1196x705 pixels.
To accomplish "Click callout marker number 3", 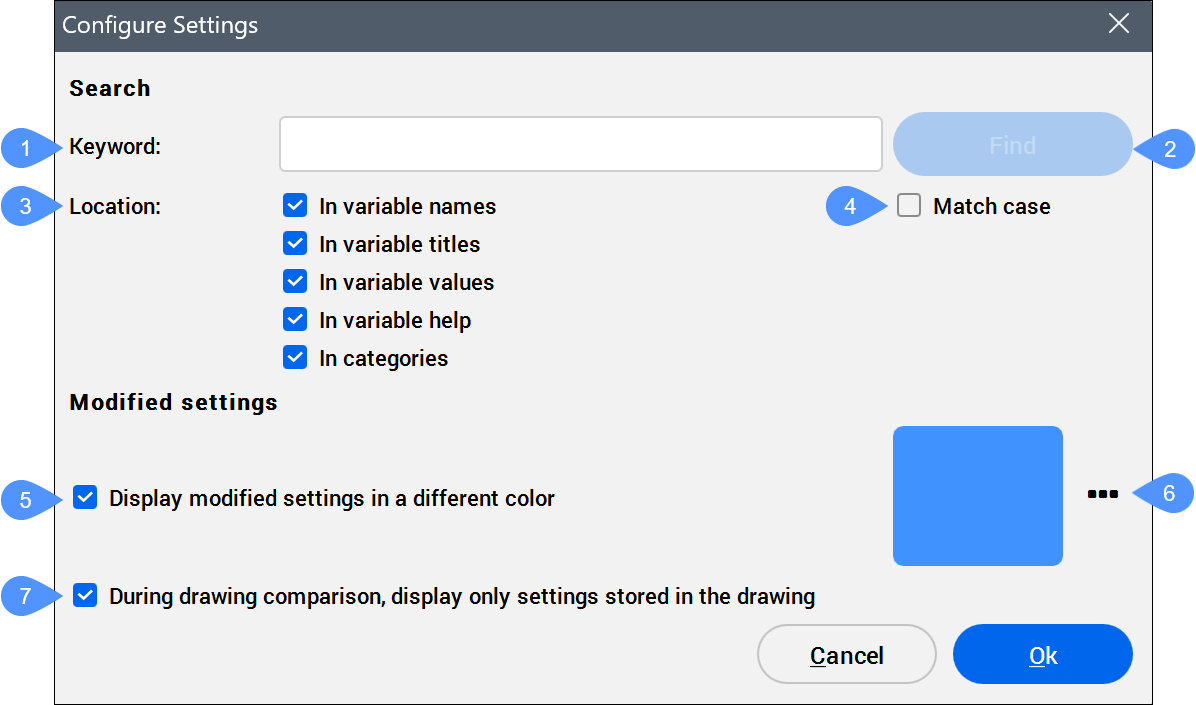I will [26, 207].
